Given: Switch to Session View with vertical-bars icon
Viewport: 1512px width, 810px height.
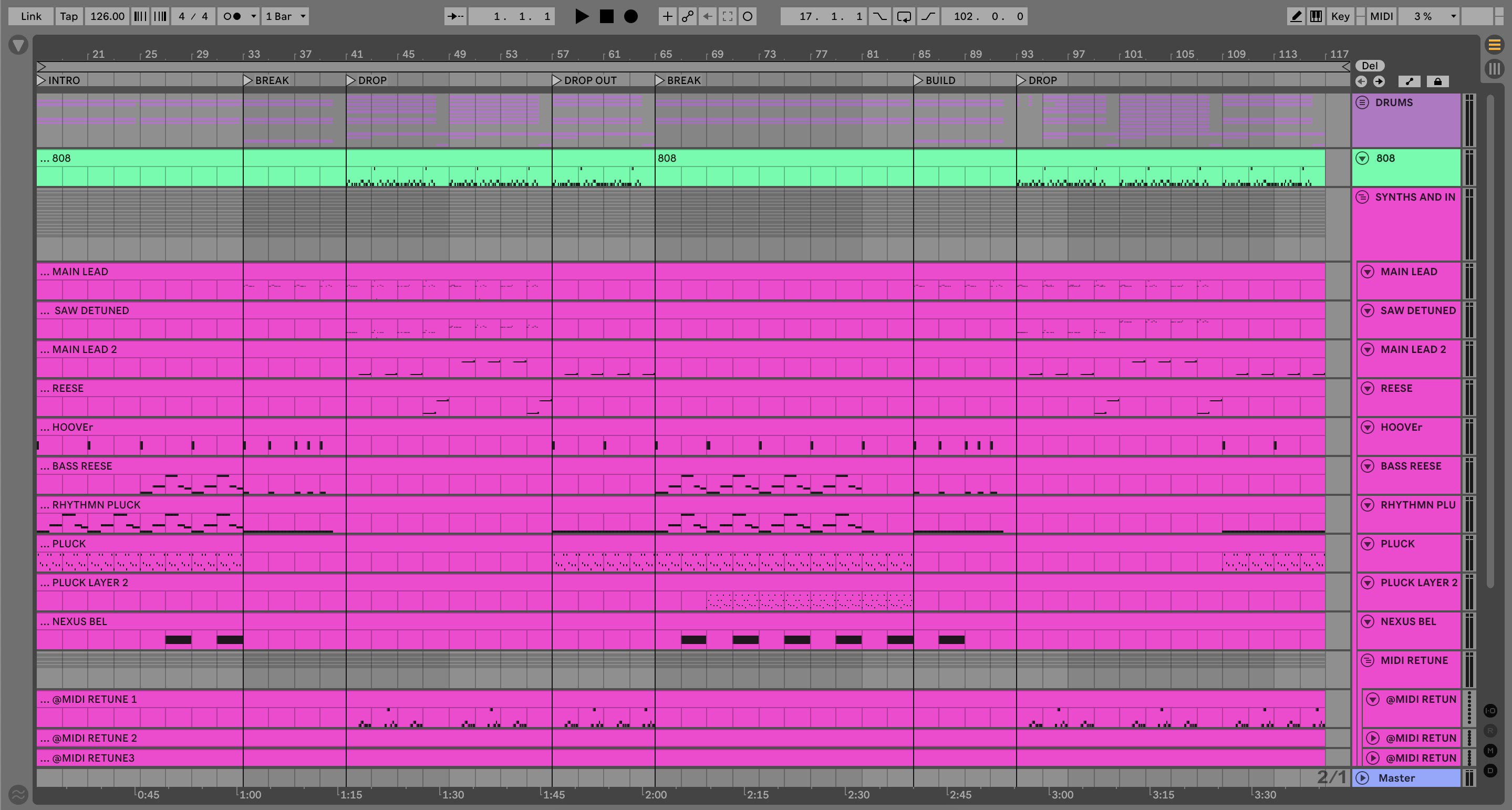Looking at the screenshot, I should click(1494, 69).
